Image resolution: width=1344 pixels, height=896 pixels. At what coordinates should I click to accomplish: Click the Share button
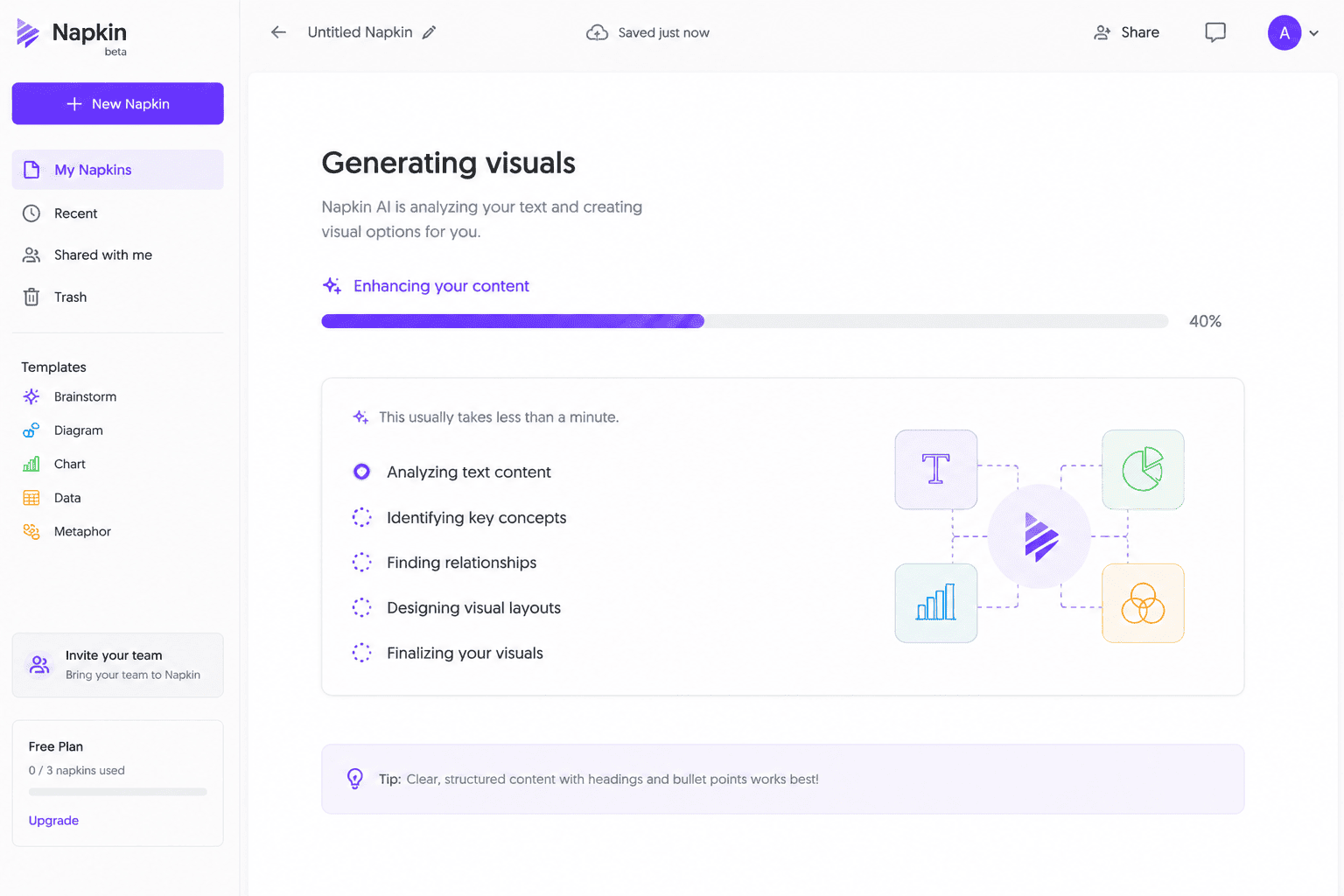click(1126, 32)
